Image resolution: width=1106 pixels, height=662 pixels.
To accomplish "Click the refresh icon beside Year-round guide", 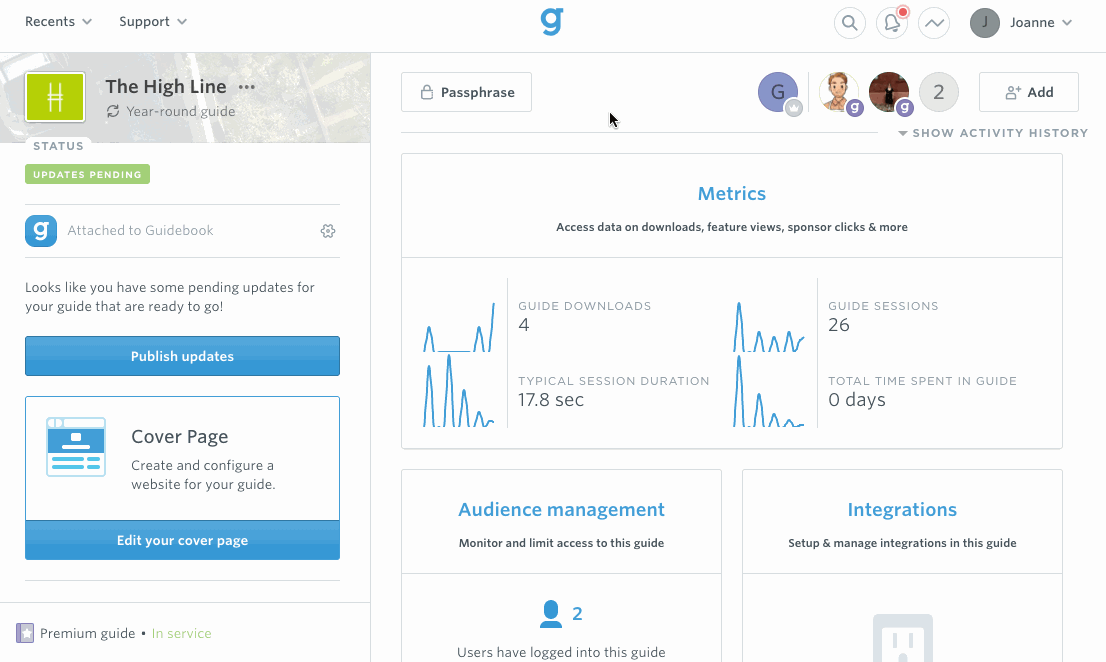I will [x=113, y=111].
